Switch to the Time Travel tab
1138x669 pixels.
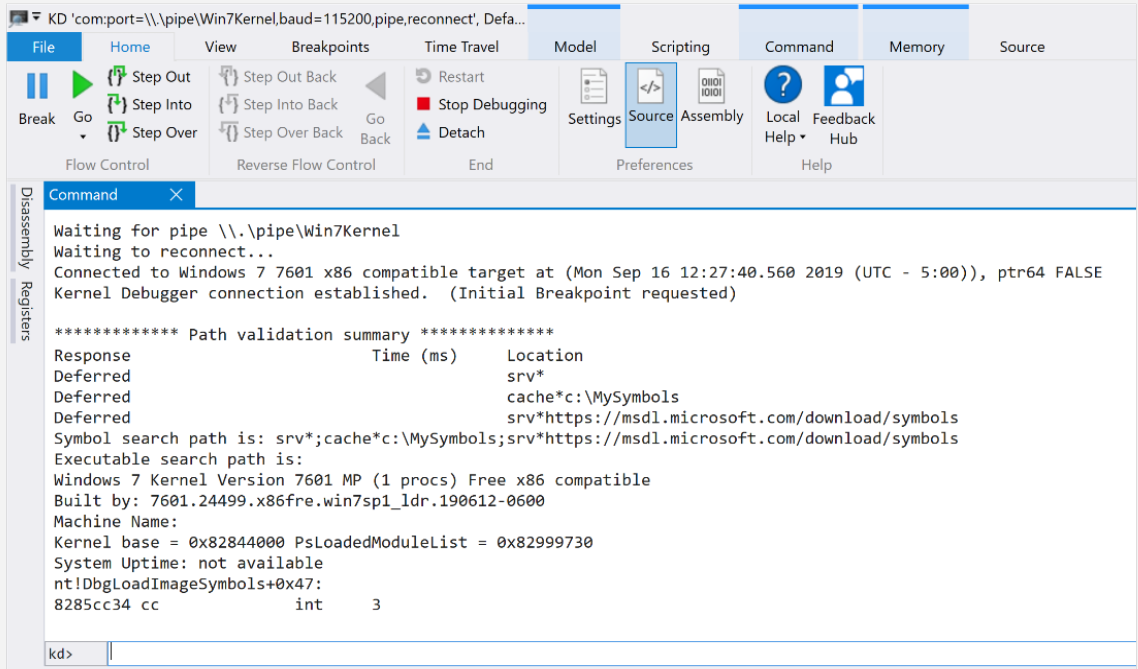point(461,47)
